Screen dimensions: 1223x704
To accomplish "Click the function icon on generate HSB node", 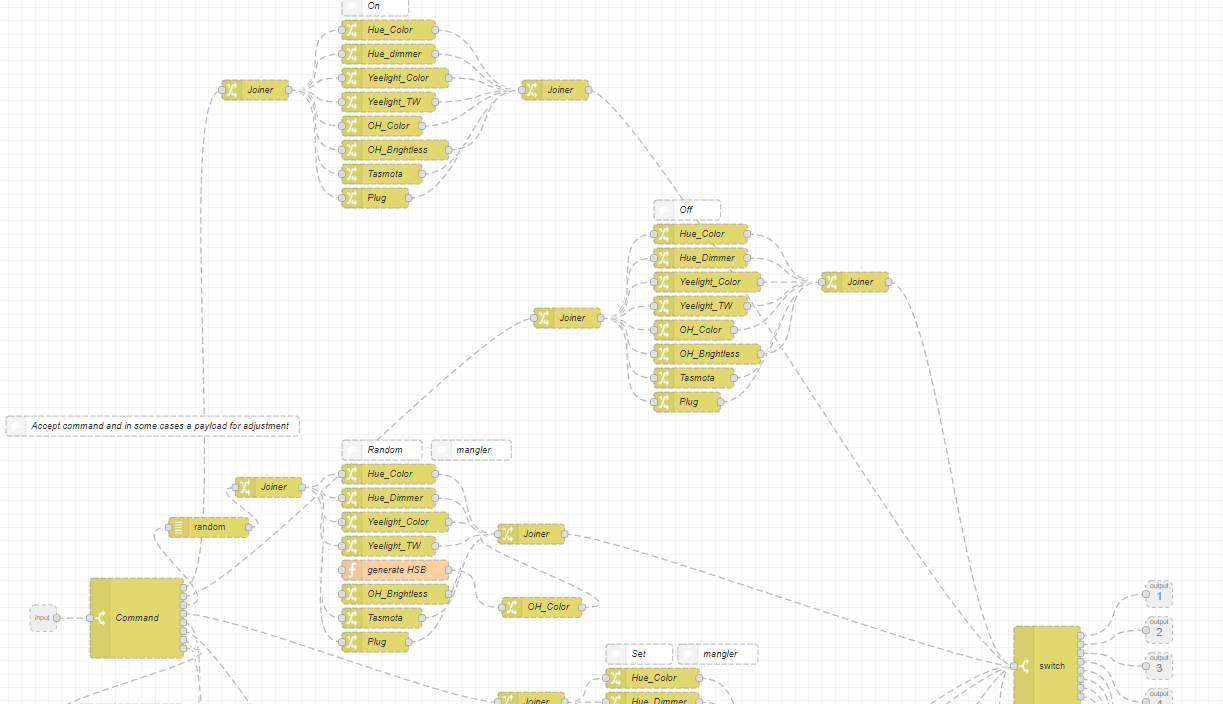I will (350, 570).
